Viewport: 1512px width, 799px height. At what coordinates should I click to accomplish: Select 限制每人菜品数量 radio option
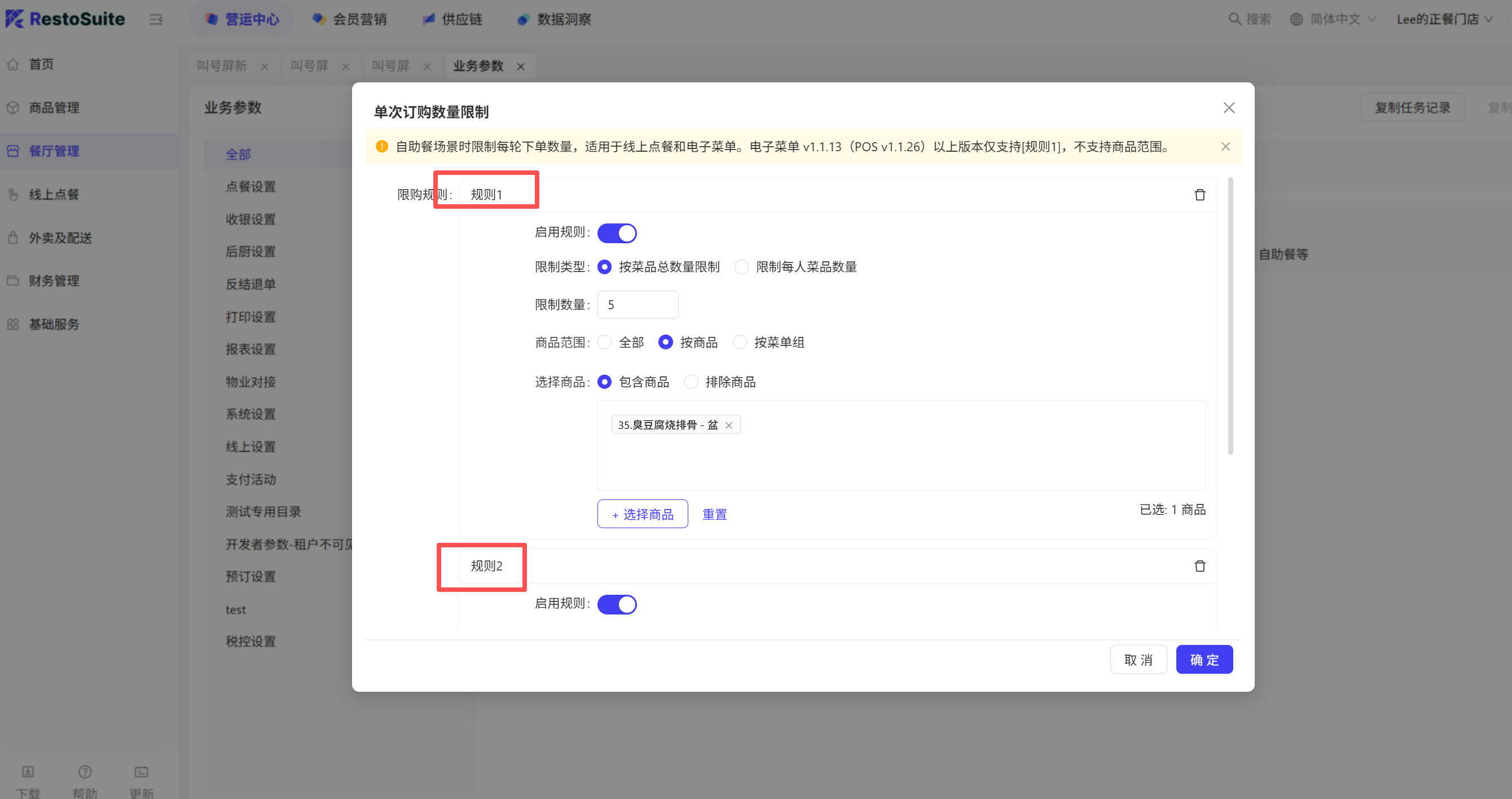741,267
